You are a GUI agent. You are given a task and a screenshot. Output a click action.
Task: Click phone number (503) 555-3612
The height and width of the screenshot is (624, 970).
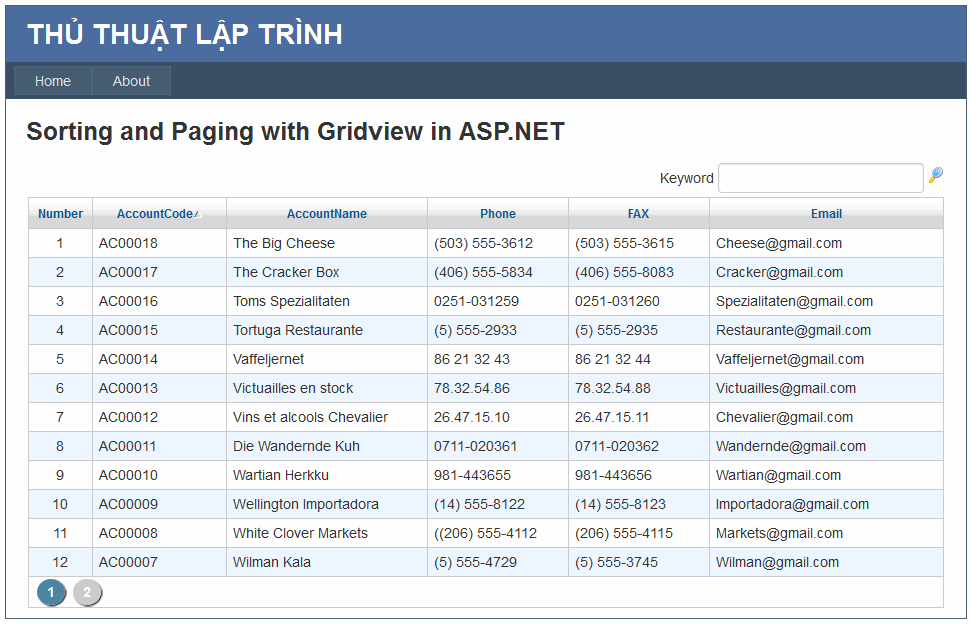pos(483,243)
